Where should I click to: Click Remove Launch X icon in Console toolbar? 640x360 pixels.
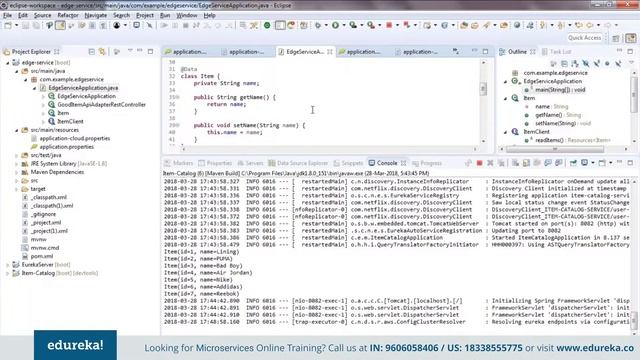[490, 163]
